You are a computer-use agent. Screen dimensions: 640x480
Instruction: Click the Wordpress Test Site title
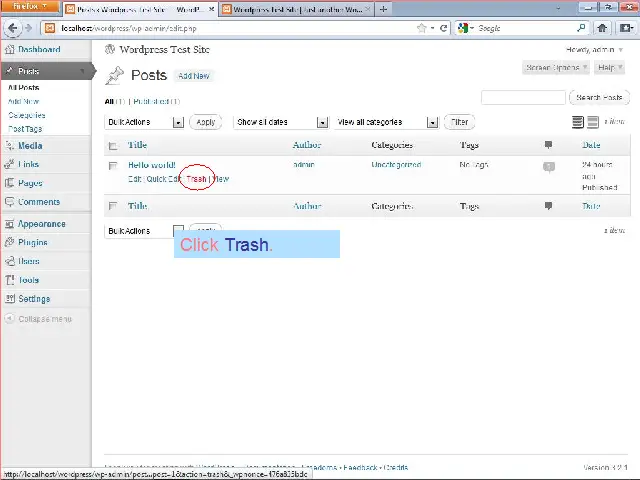pos(164,49)
